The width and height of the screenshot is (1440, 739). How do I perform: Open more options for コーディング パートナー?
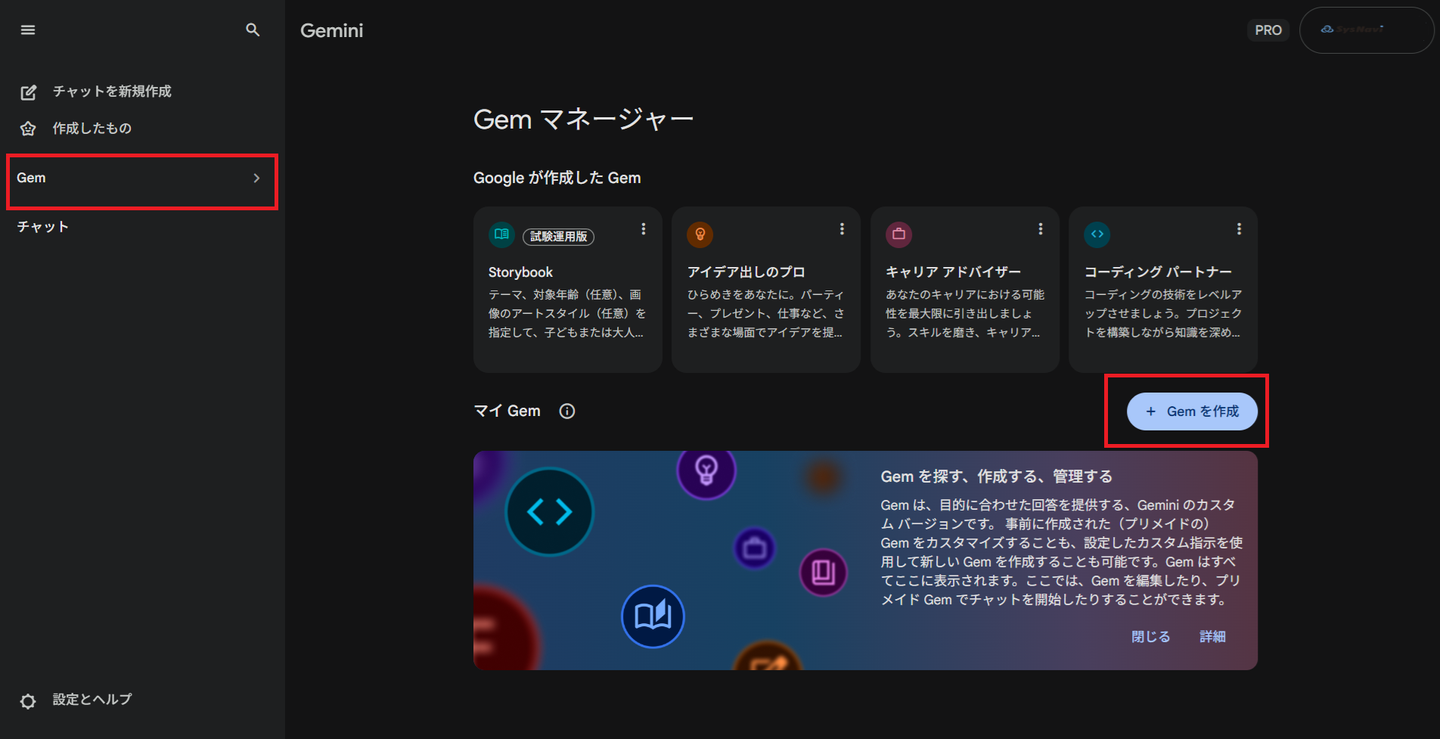(1238, 229)
